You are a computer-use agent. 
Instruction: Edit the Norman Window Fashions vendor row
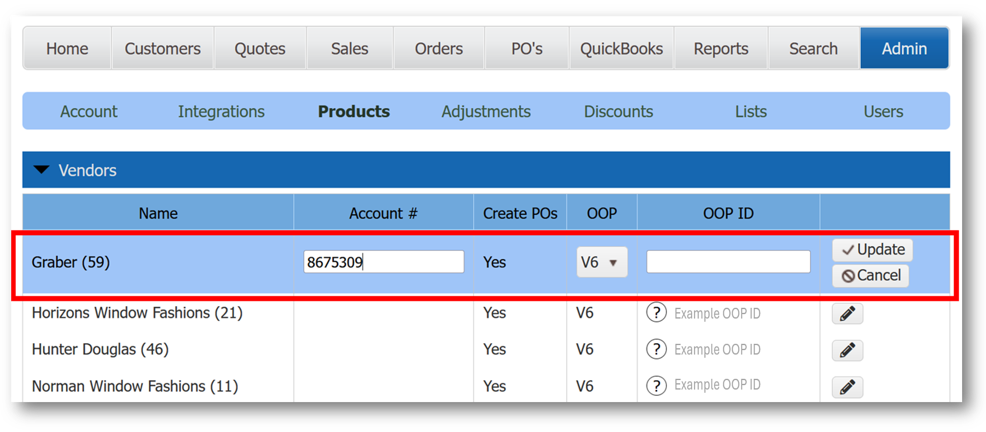pos(847,387)
